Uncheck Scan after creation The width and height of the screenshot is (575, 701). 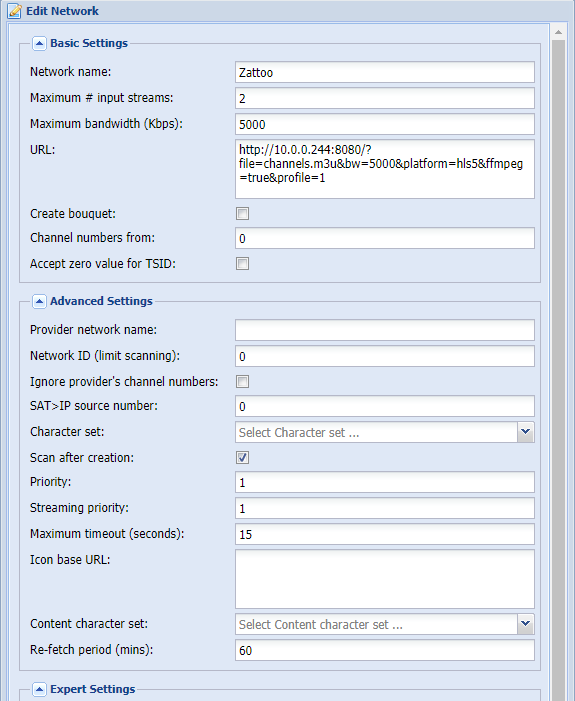(x=242, y=458)
